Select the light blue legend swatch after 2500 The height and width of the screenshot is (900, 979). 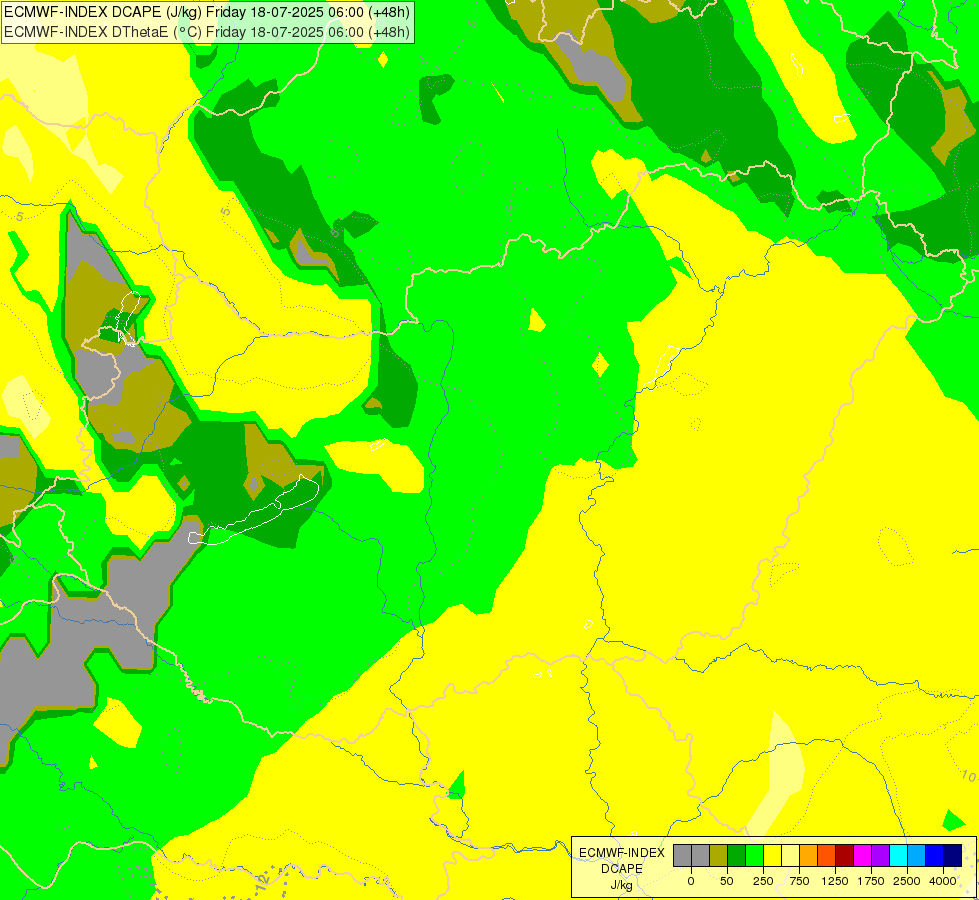tap(917, 855)
